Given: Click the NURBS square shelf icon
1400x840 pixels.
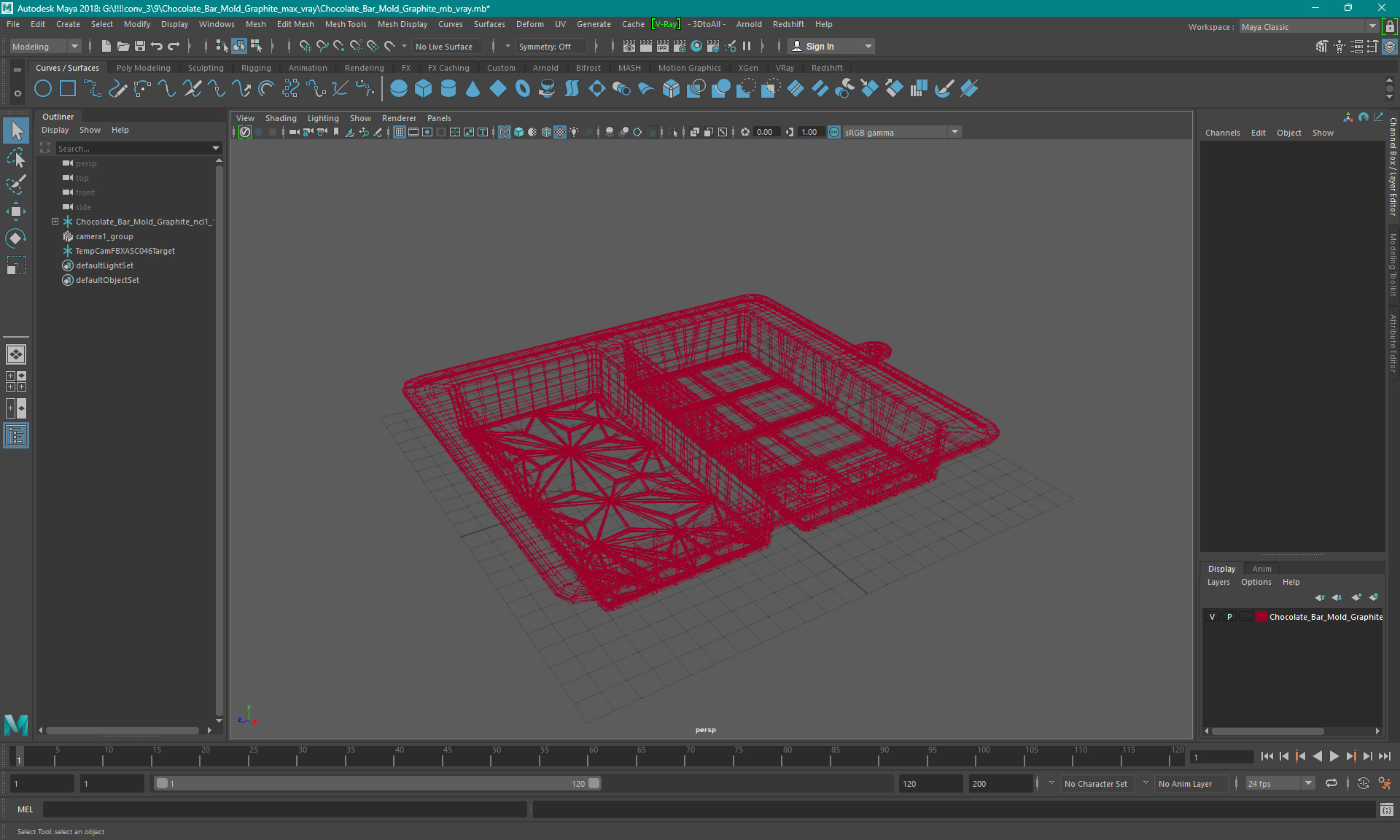Looking at the screenshot, I should pos(68,89).
